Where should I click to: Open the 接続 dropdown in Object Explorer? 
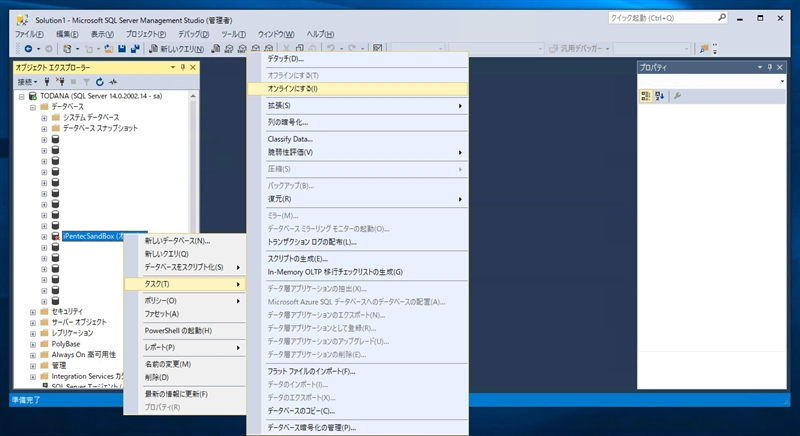pyautogui.click(x=28, y=82)
